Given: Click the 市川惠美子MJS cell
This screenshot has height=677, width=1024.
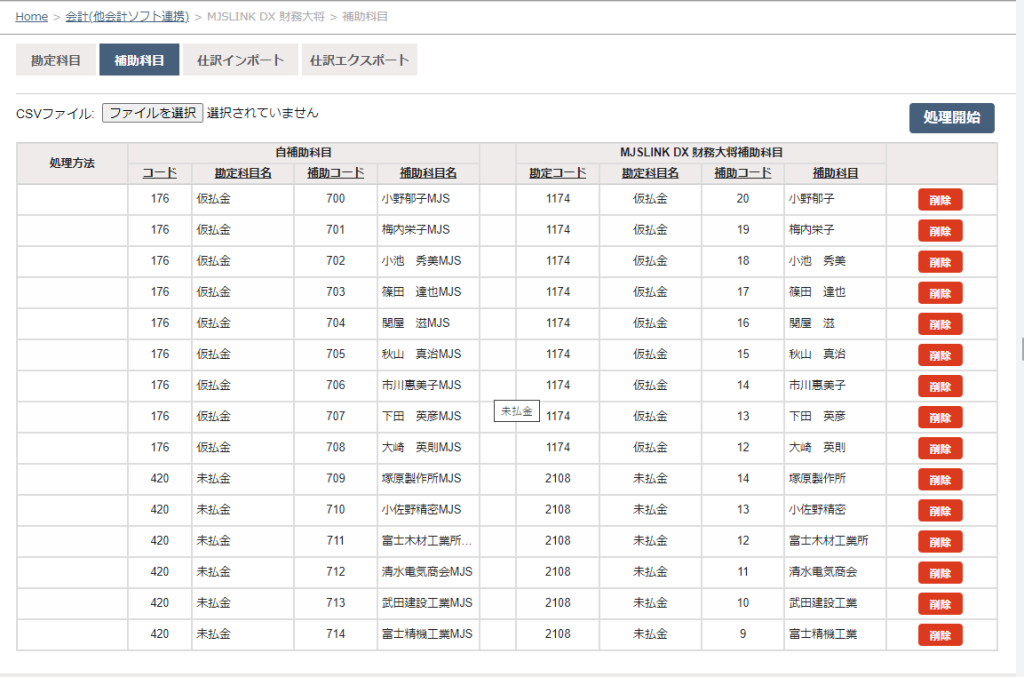Looking at the screenshot, I should [428, 385].
